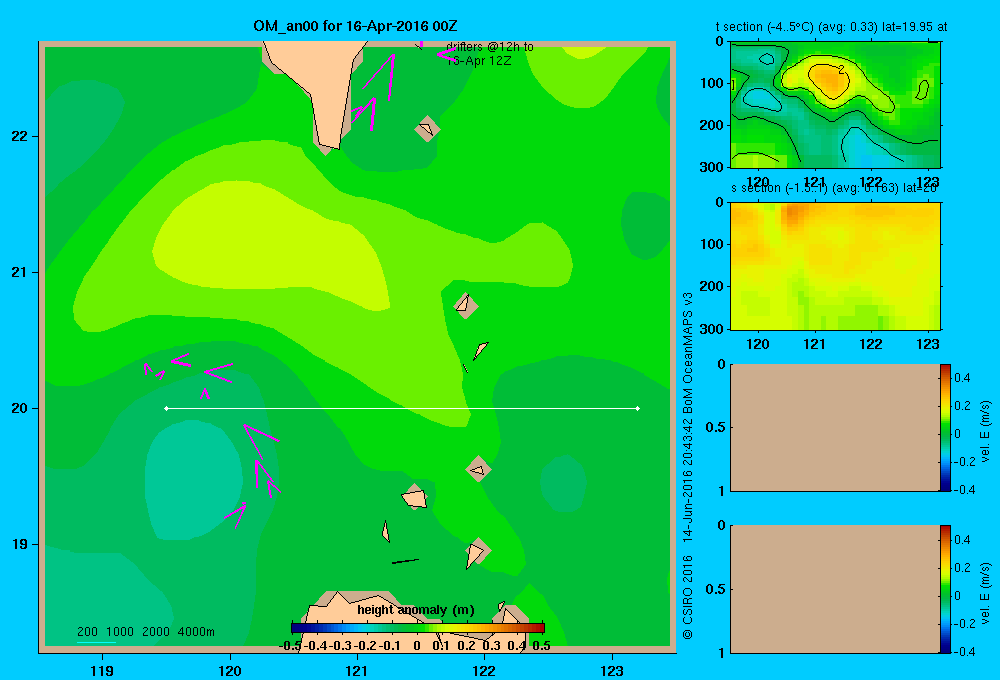Viewport: 1000px width, 680px height.
Task: Click longitude label 119 on main map axis
Action: point(102,670)
